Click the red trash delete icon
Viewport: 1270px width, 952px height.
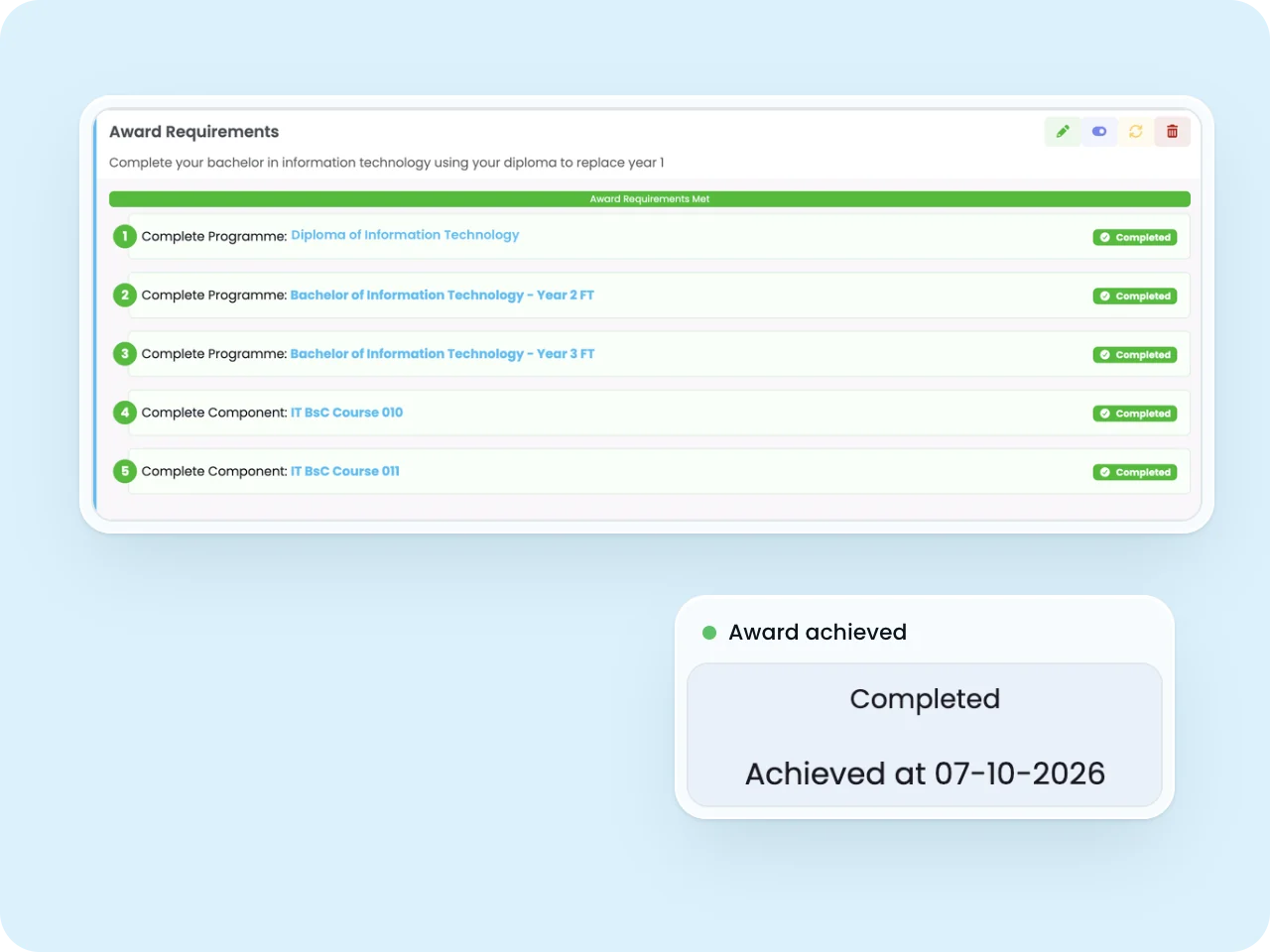tap(1173, 132)
